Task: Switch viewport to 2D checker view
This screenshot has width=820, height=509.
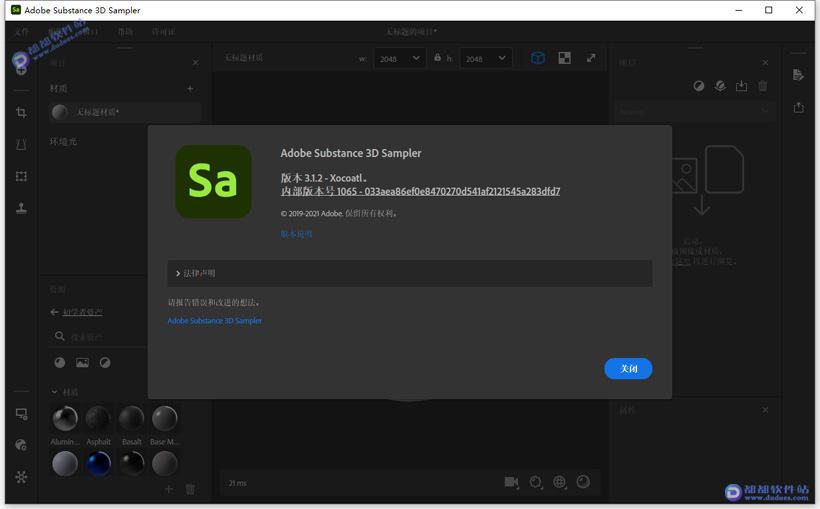Action: coord(565,58)
